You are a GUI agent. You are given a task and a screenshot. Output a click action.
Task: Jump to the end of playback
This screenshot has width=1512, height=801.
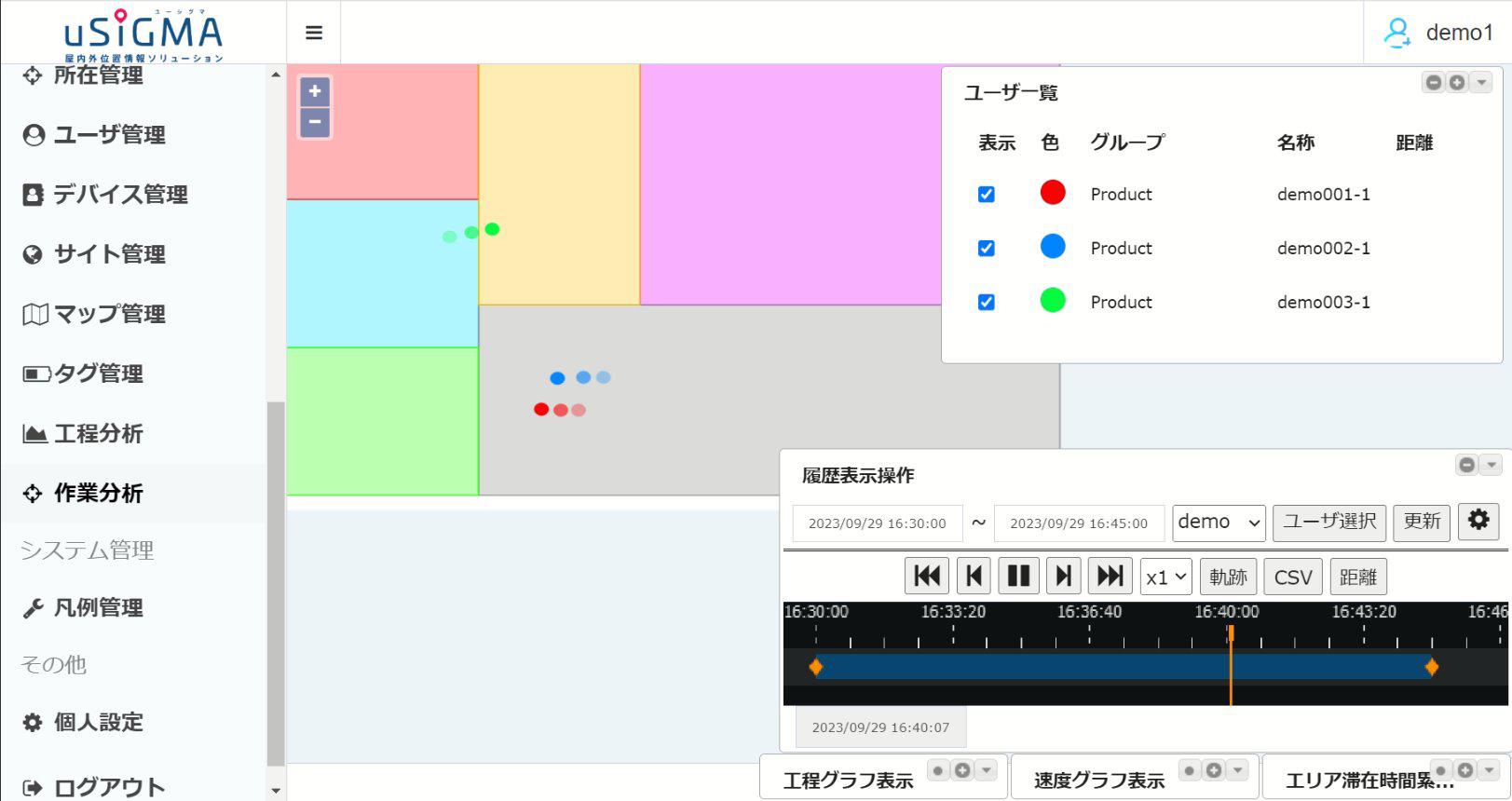pyautogui.click(x=1110, y=577)
